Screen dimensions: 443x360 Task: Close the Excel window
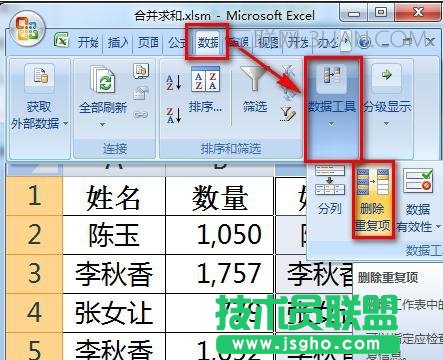pos(418,13)
